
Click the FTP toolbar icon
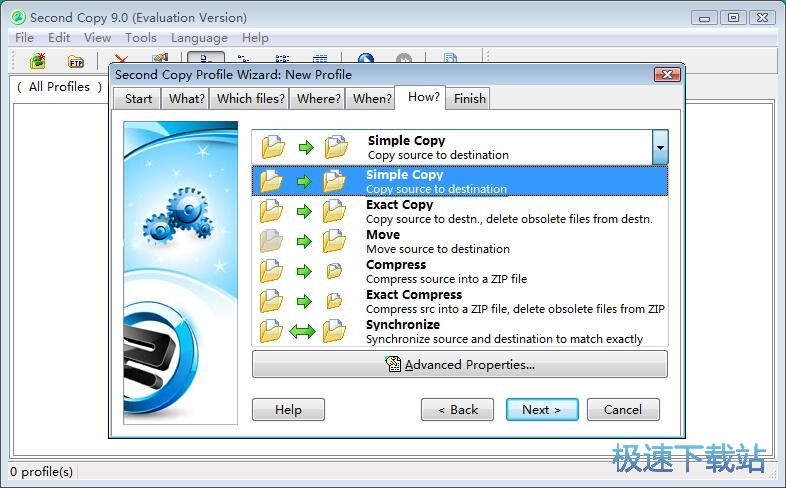pyautogui.click(x=76, y=61)
